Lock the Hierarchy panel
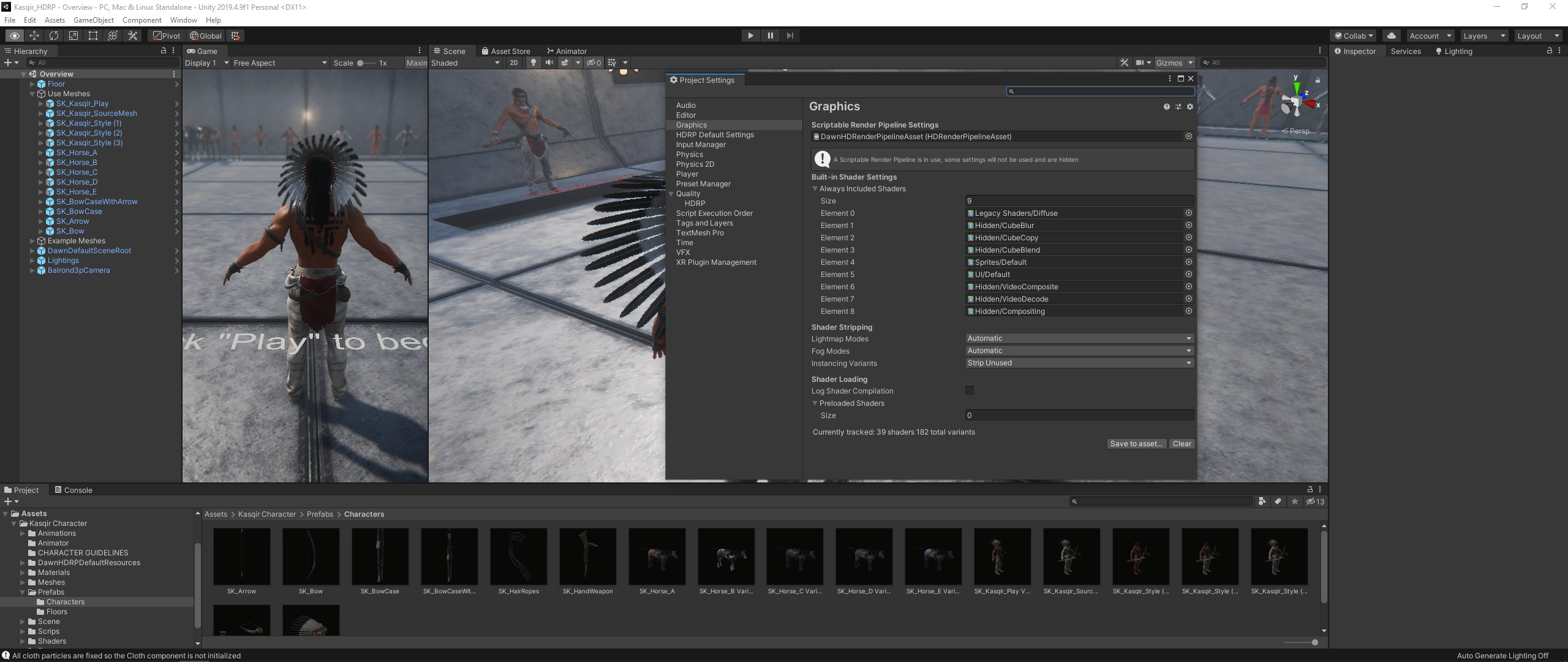This screenshot has height=662, width=1568. (163, 51)
